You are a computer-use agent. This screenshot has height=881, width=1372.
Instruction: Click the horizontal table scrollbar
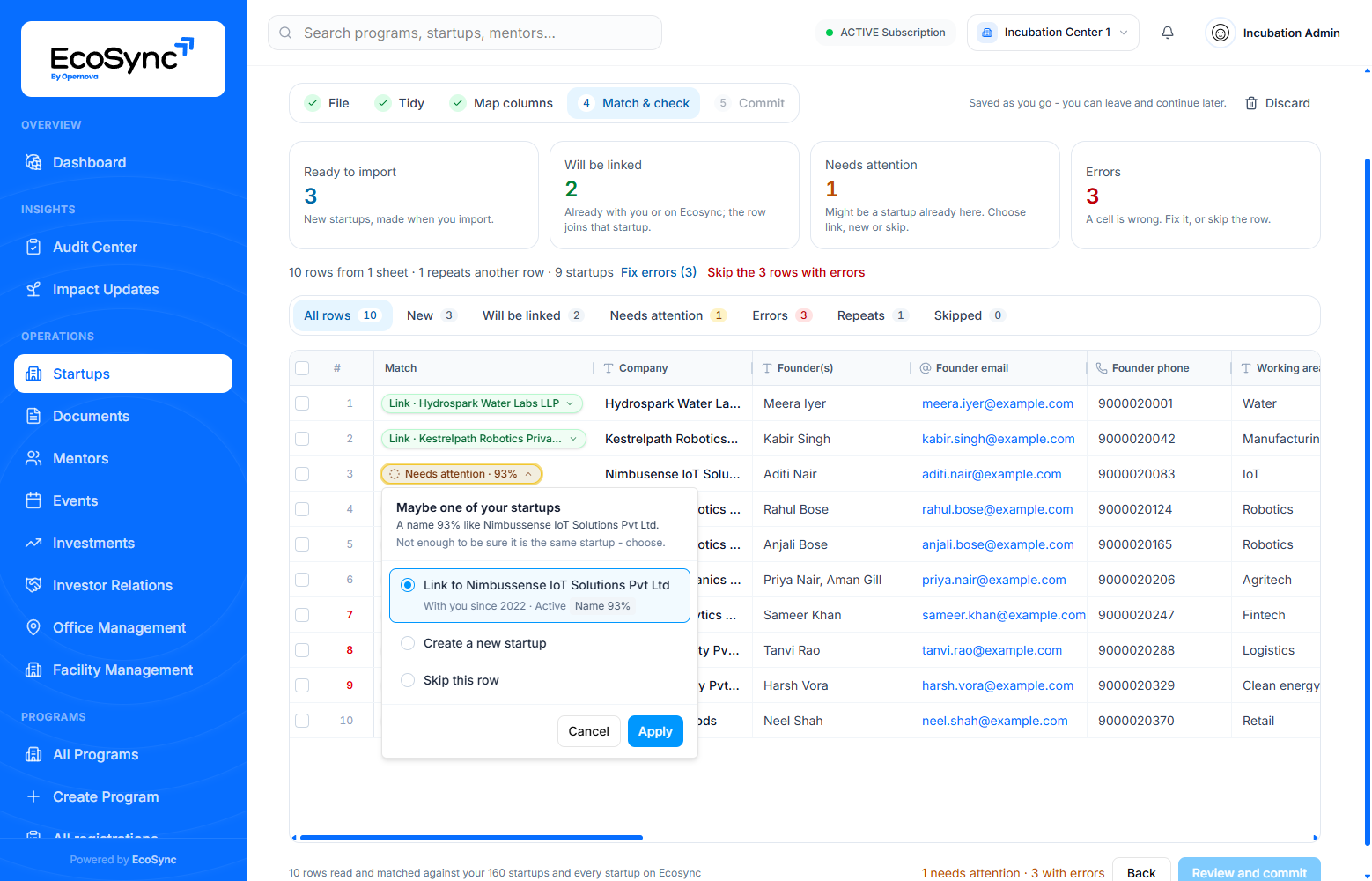(471, 838)
